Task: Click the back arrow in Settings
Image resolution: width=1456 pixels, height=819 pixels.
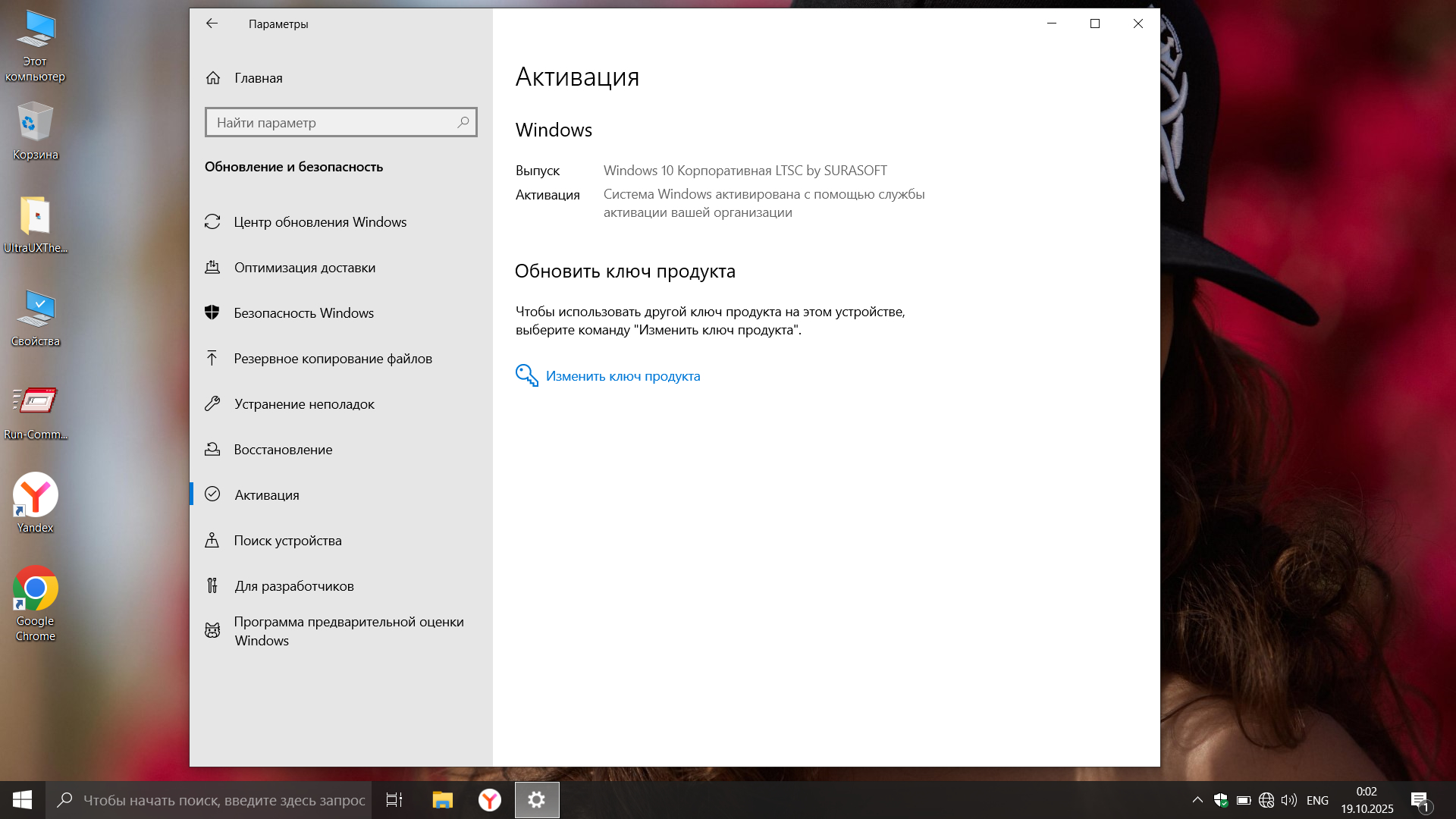Action: 212,24
